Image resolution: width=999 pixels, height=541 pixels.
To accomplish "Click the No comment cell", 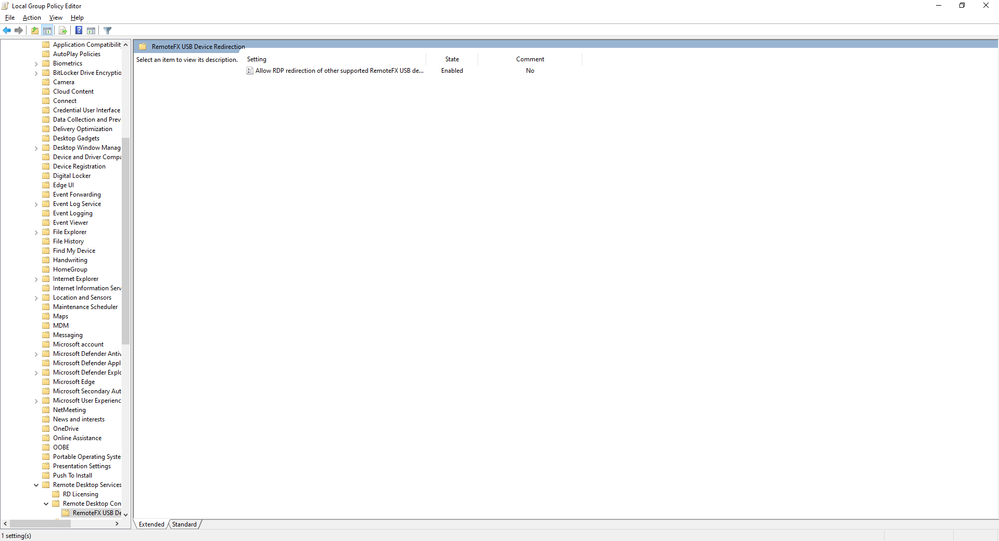I will (529, 71).
